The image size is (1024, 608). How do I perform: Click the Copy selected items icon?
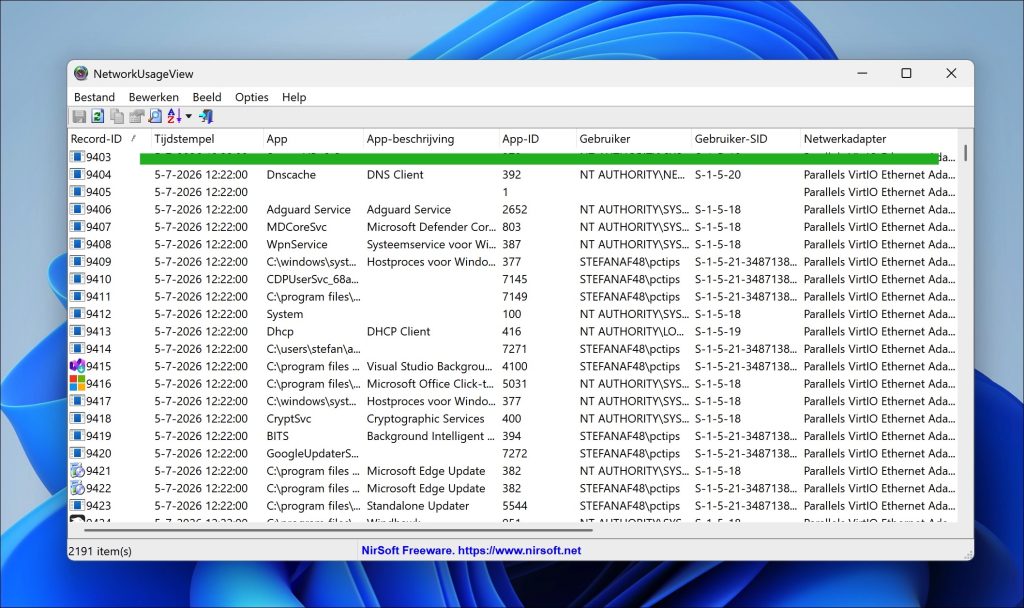click(x=117, y=116)
